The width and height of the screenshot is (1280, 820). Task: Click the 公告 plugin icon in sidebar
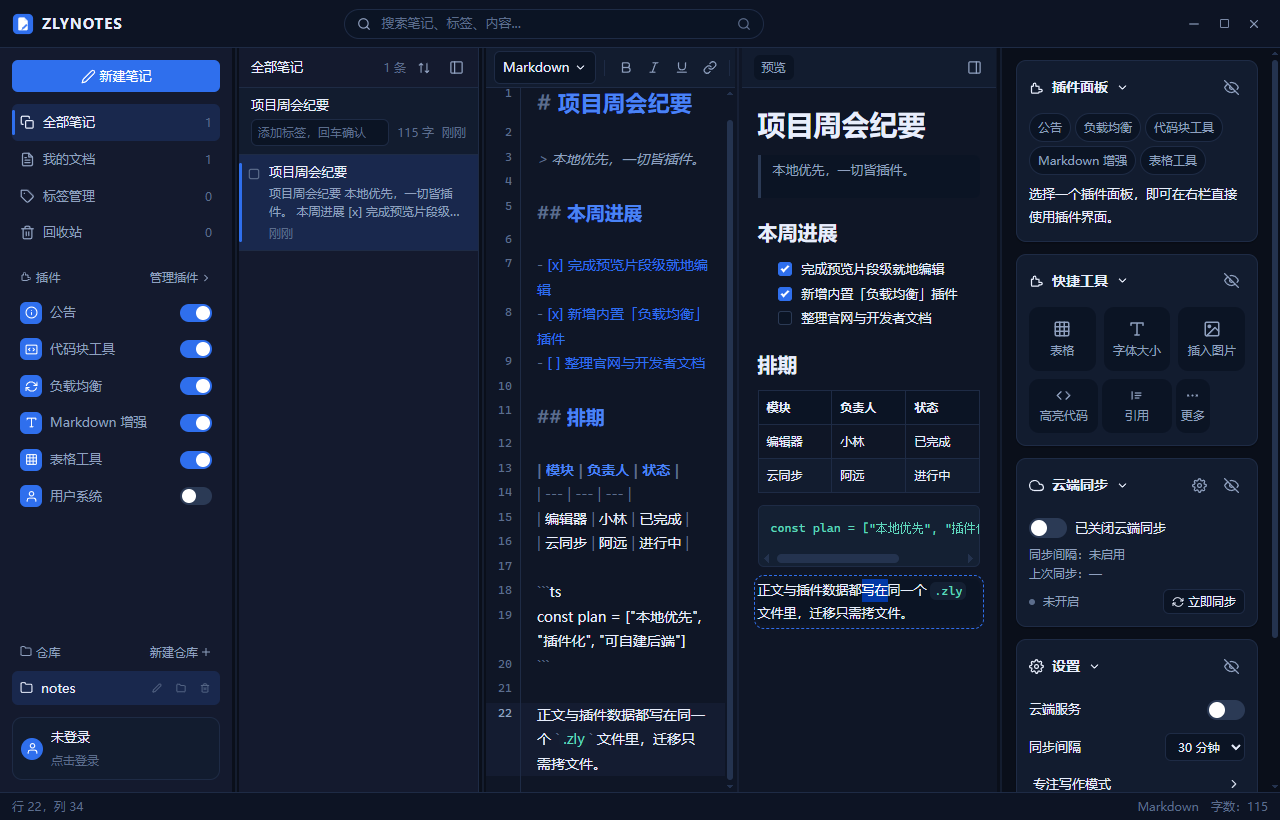[x=31, y=313]
